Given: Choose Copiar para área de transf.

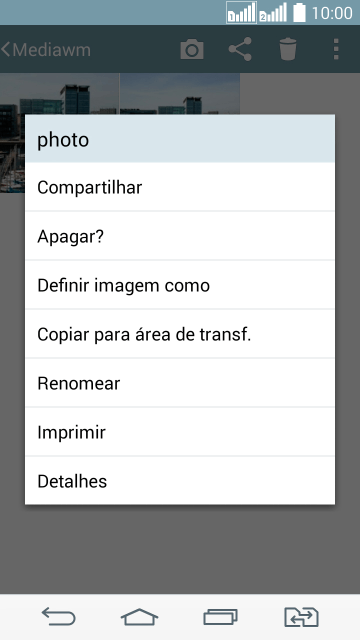Looking at the screenshot, I should pos(180,334).
